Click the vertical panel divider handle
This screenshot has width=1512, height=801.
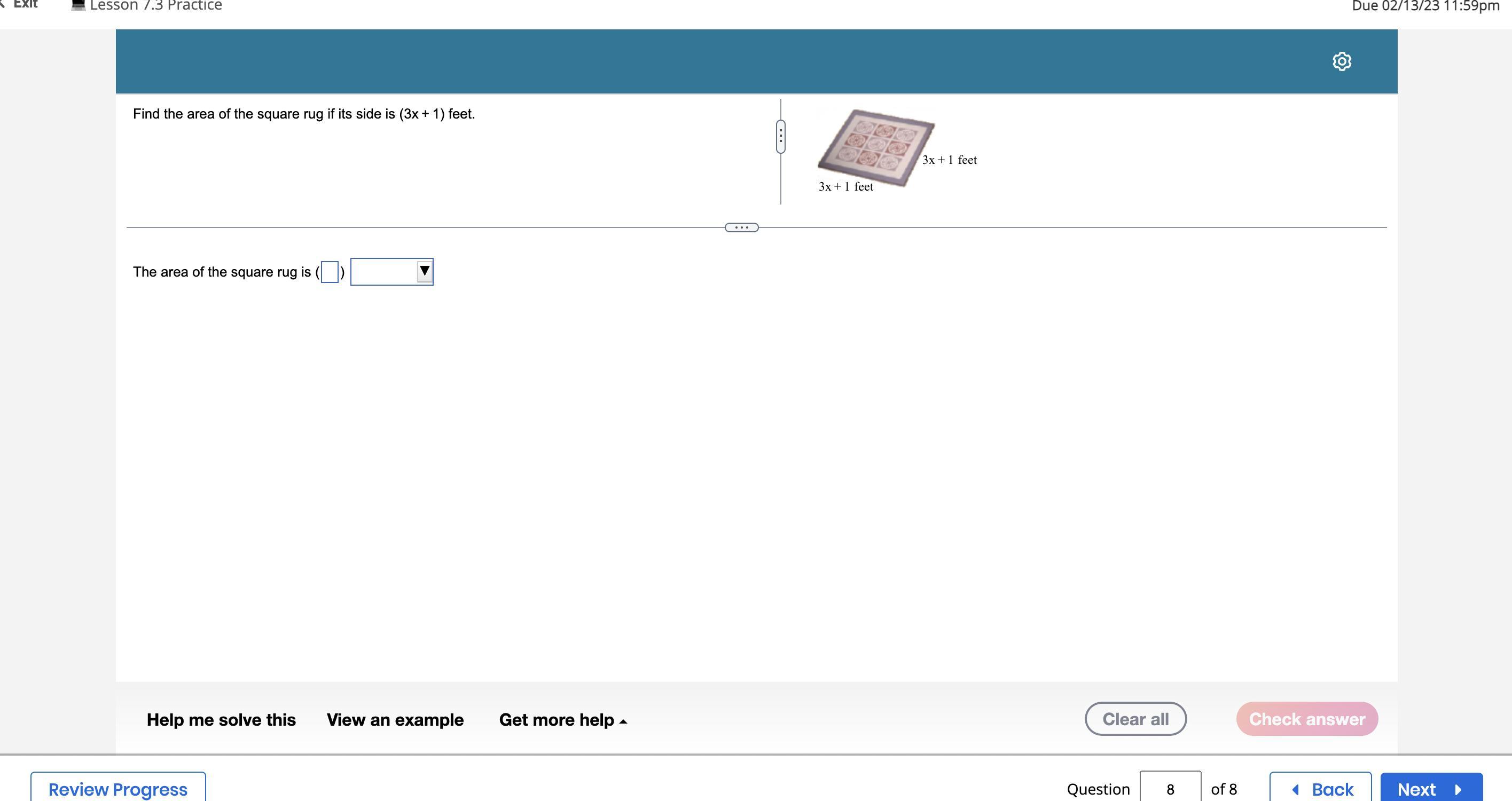click(x=780, y=137)
